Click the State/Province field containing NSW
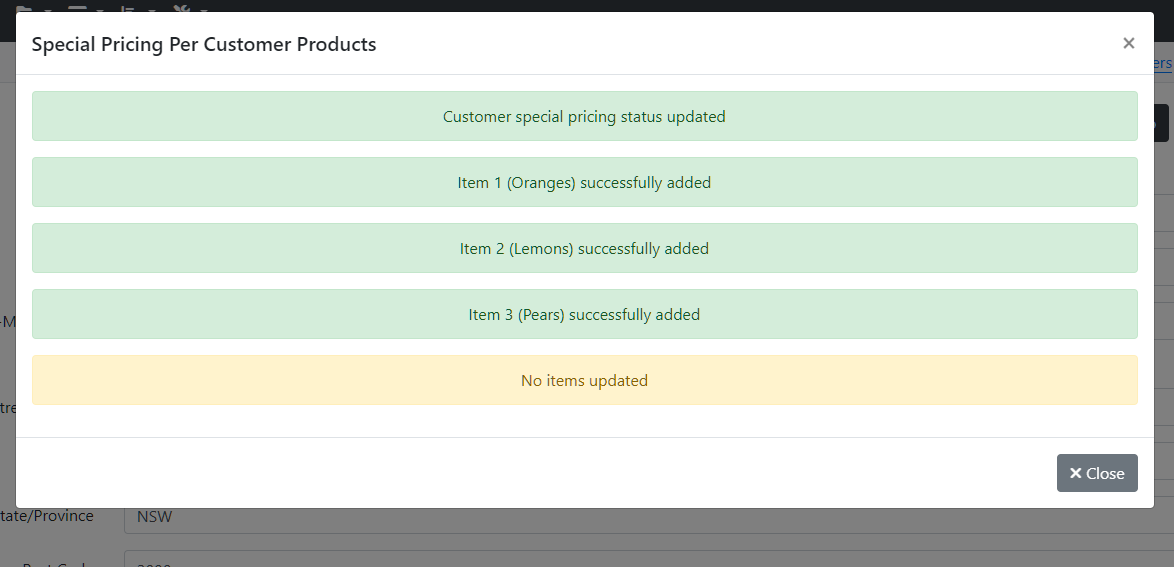The height and width of the screenshot is (567, 1174). (648, 521)
